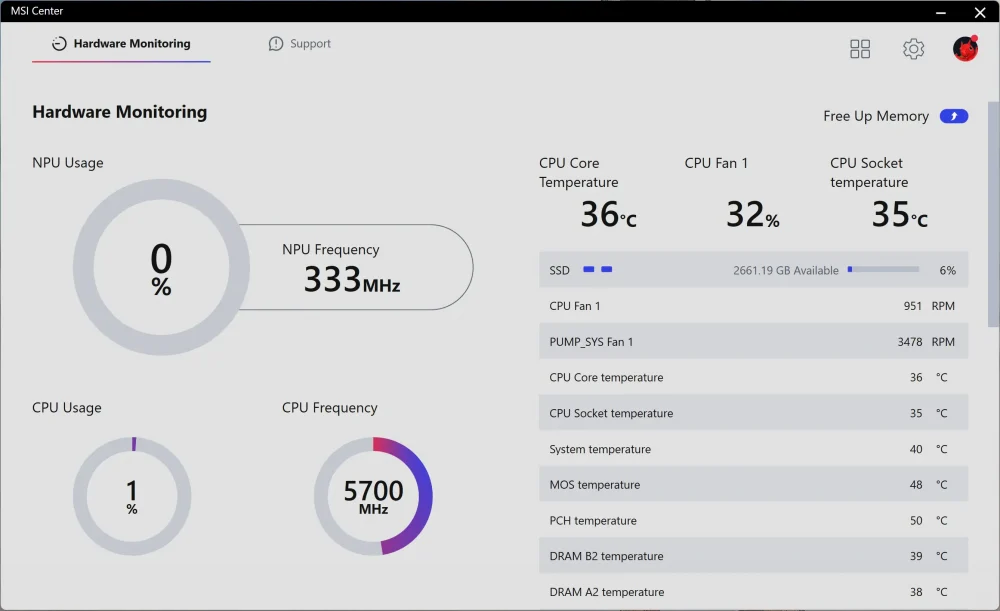The width and height of the screenshot is (1000, 611).
Task: Open the features grid view icon
Action: pyautogui.click(x=860, y=49)
